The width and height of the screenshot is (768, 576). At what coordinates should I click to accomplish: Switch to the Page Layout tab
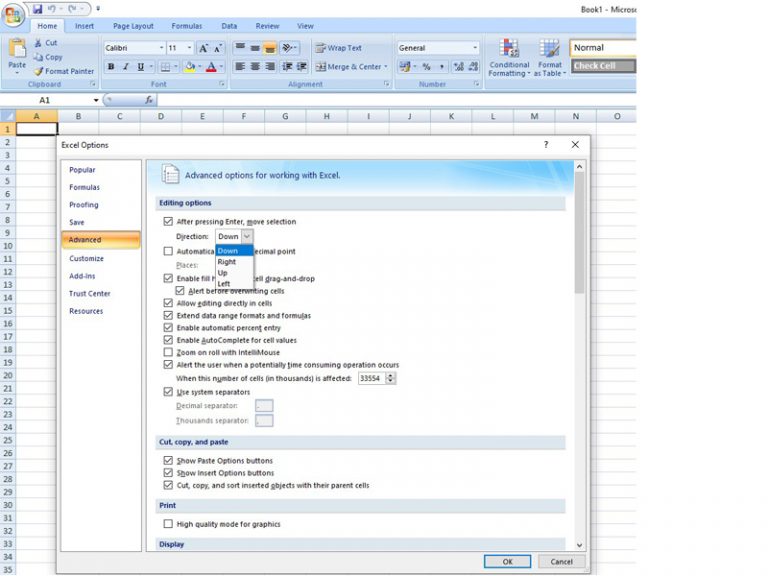133,26
